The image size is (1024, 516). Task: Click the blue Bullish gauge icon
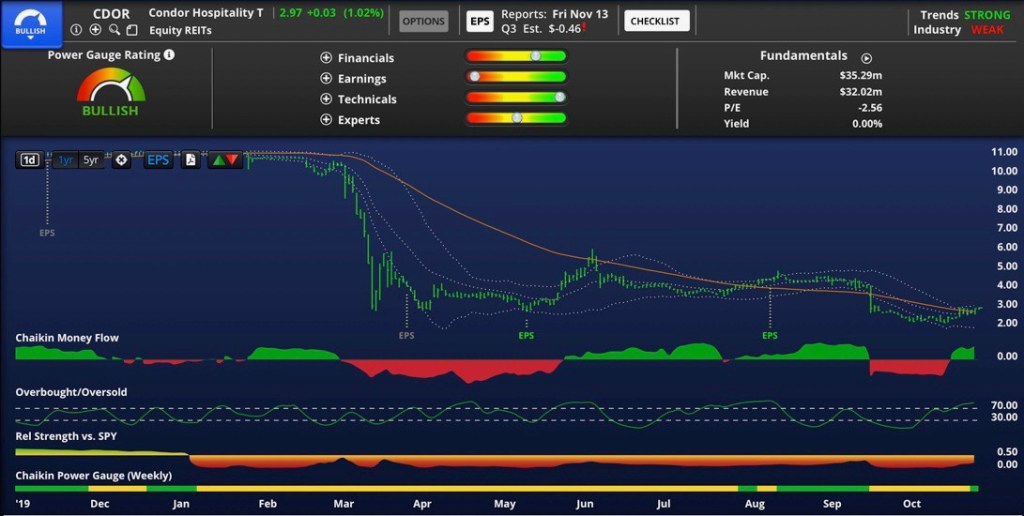[30, 21]
